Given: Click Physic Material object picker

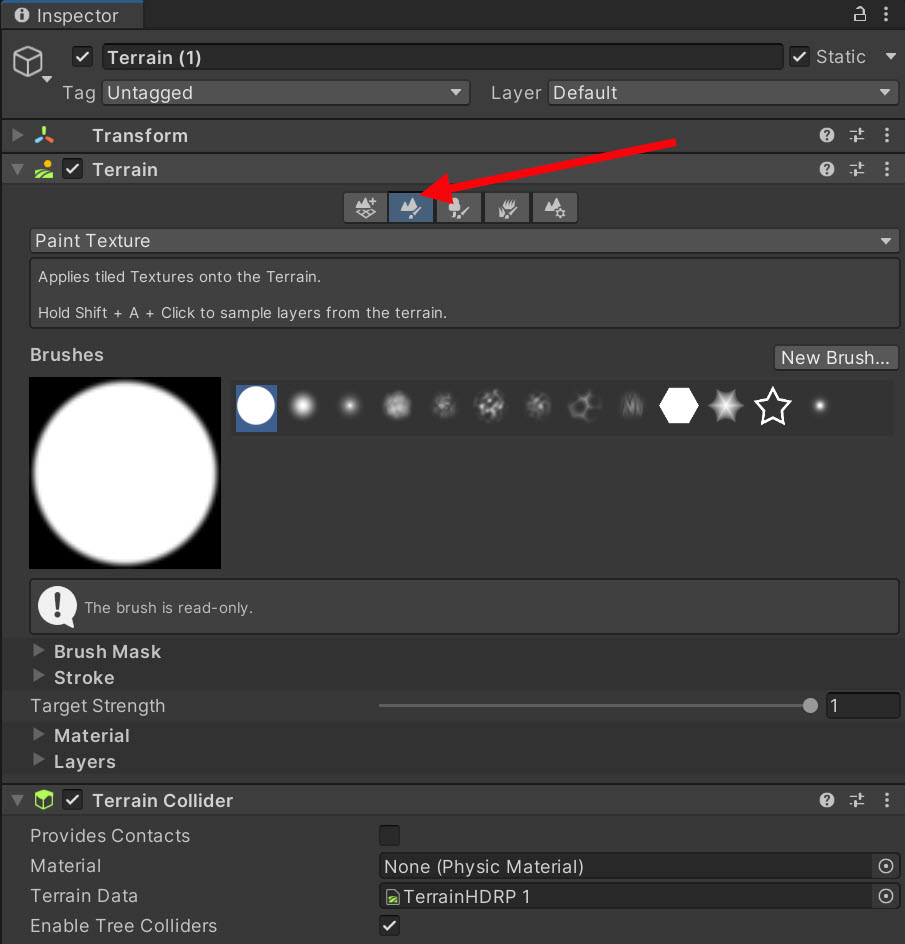Looking at the screenshot, I should point(886,866).
